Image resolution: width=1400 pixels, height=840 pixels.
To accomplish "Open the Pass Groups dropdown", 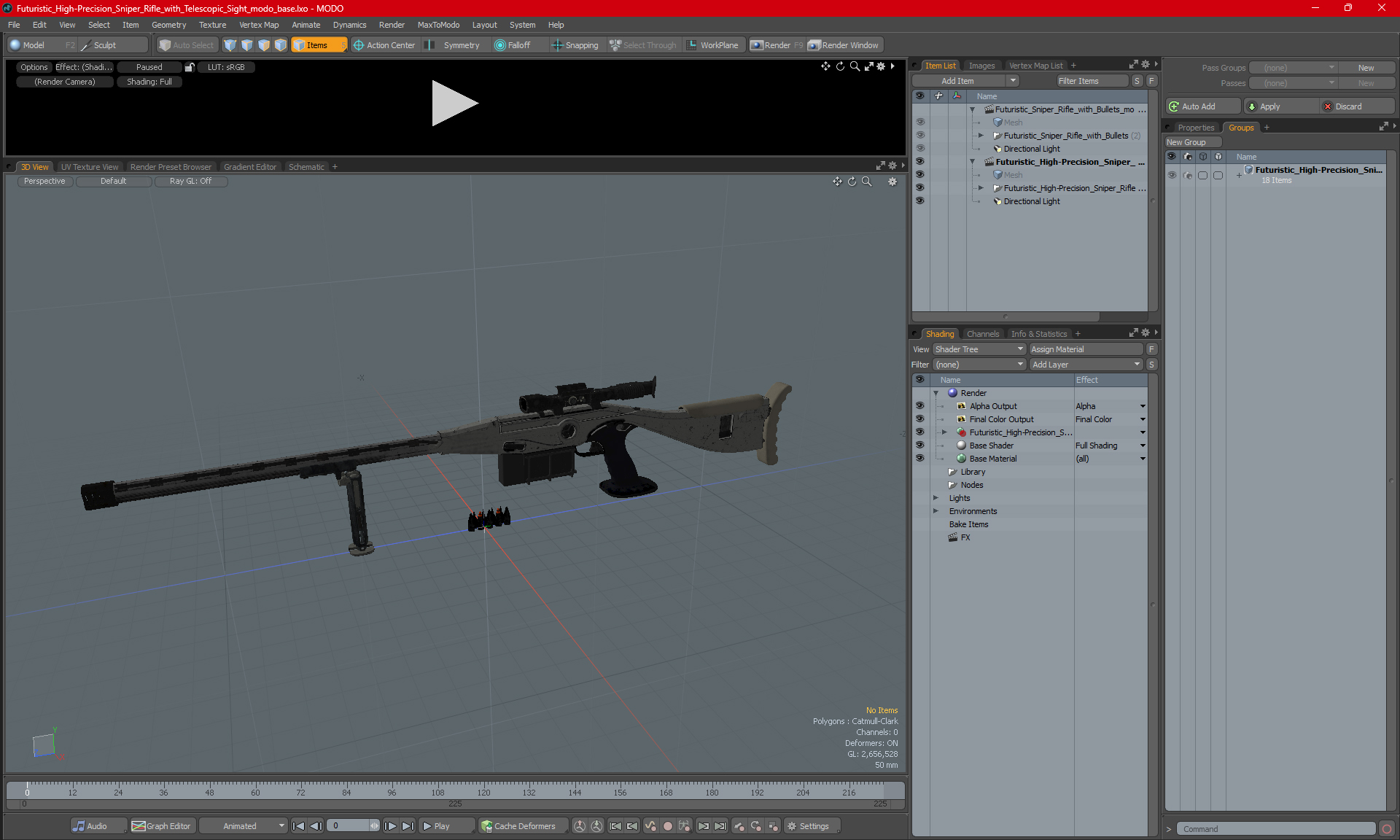I will pos(1293,68).
